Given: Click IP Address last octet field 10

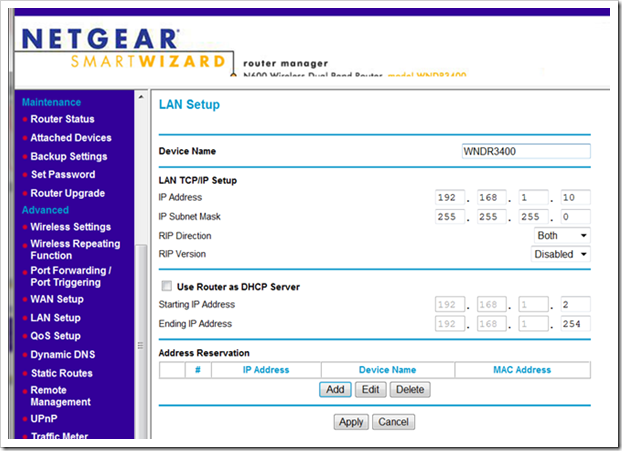Looking at the screenshot, I should [576, 198].
